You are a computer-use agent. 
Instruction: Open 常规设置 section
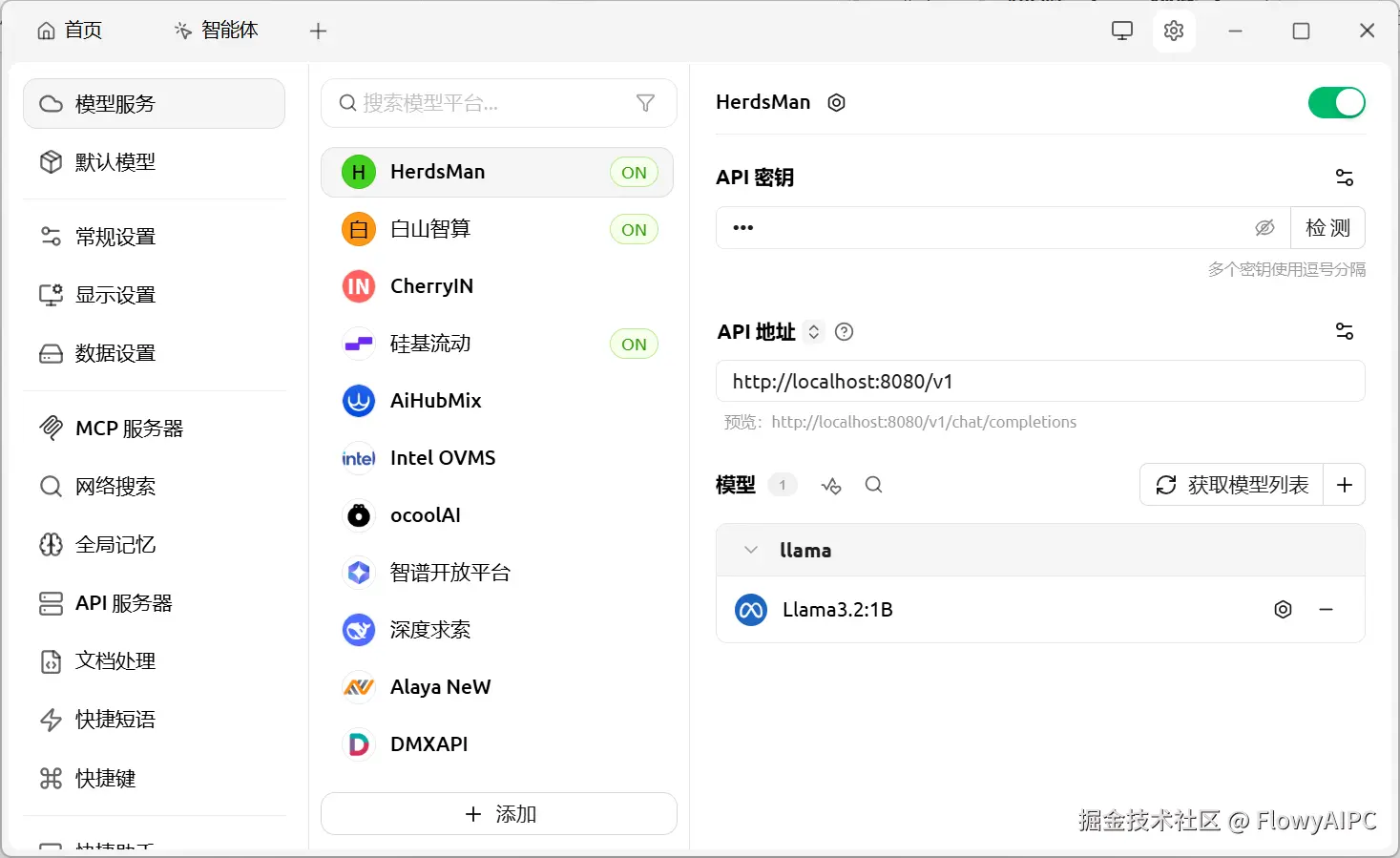[x=154, y=236]
